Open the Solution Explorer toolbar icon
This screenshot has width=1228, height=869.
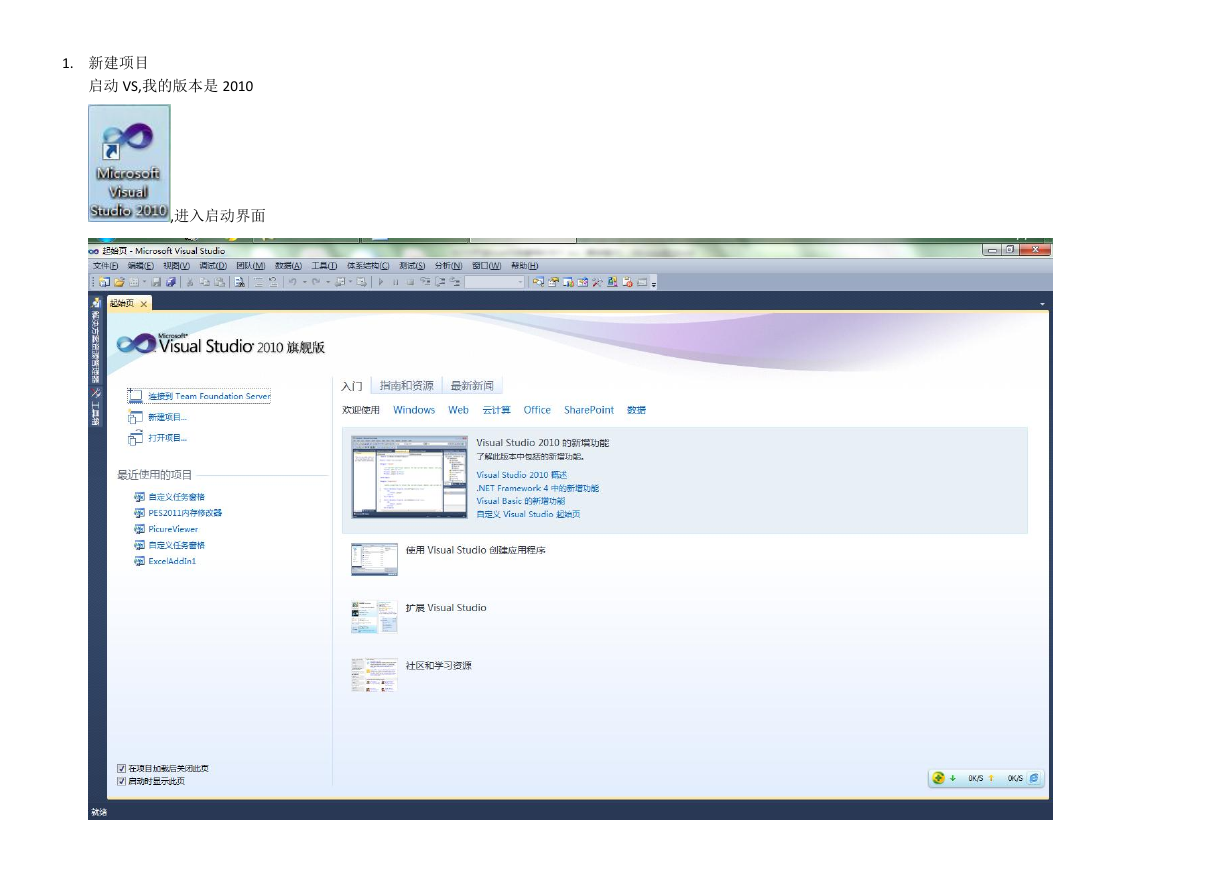coord(538,282)
